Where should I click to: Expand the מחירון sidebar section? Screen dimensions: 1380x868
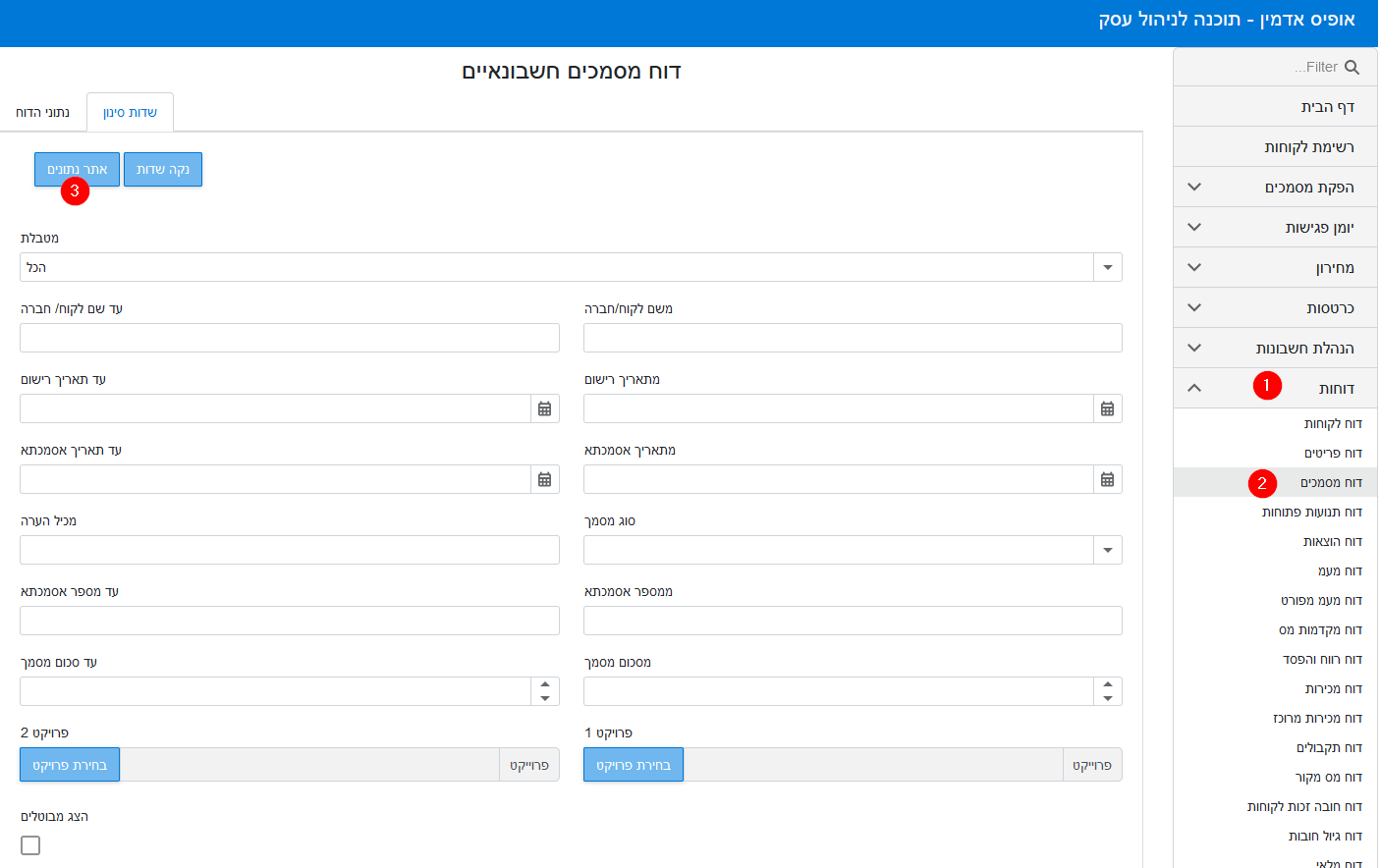point(1275,267)
